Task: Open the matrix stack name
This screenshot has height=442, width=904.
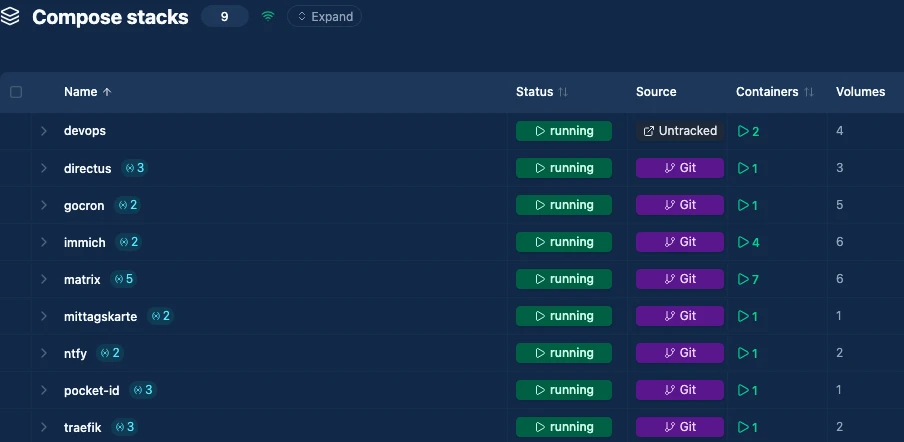Action: coord(82,279)
